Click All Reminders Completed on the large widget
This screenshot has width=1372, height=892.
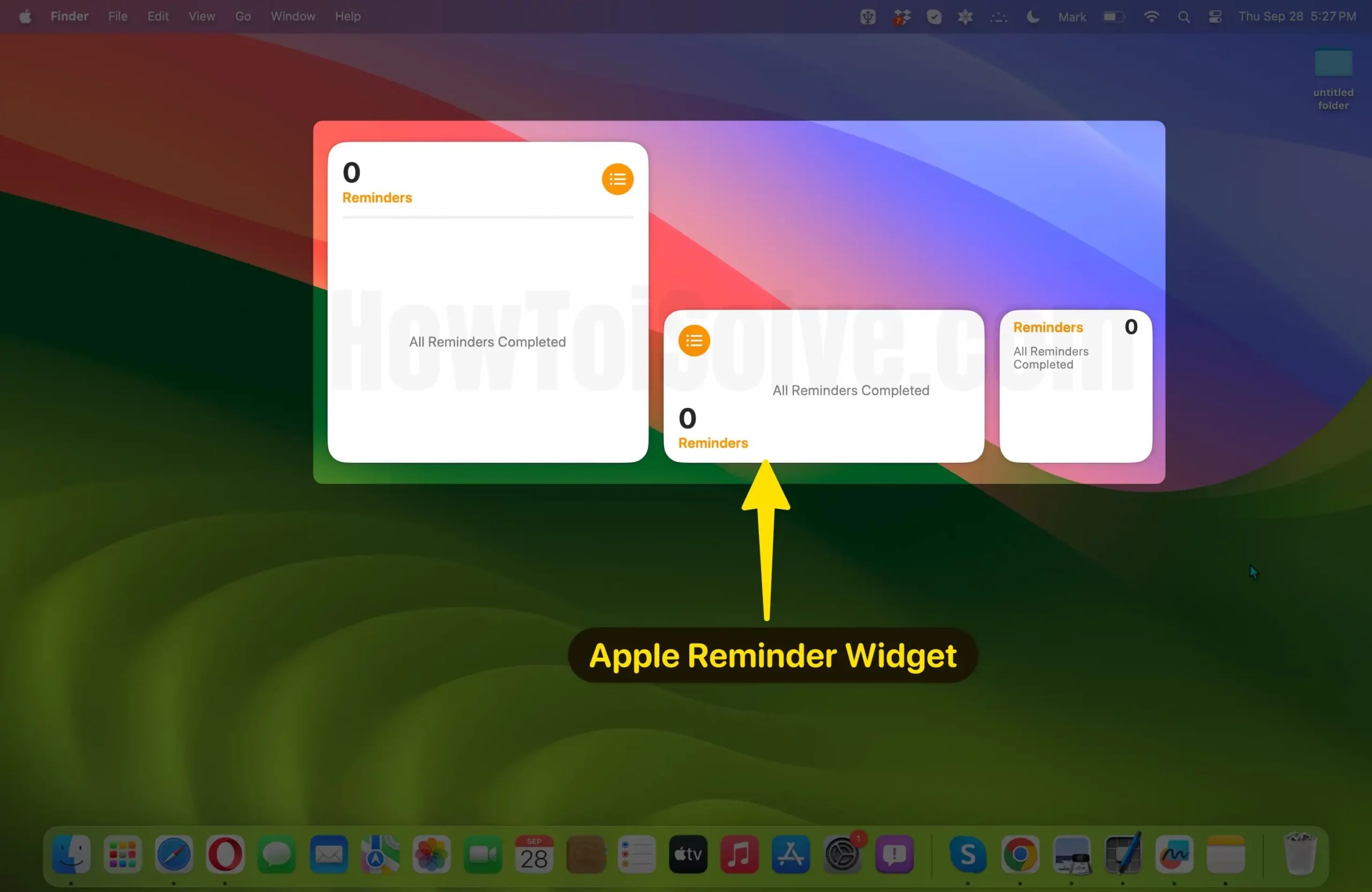(487, 341)
